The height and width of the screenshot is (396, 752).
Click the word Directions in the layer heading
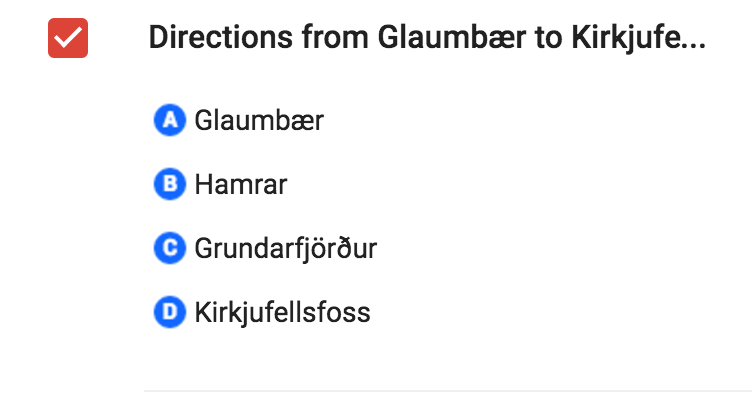(x=221, y=37)
